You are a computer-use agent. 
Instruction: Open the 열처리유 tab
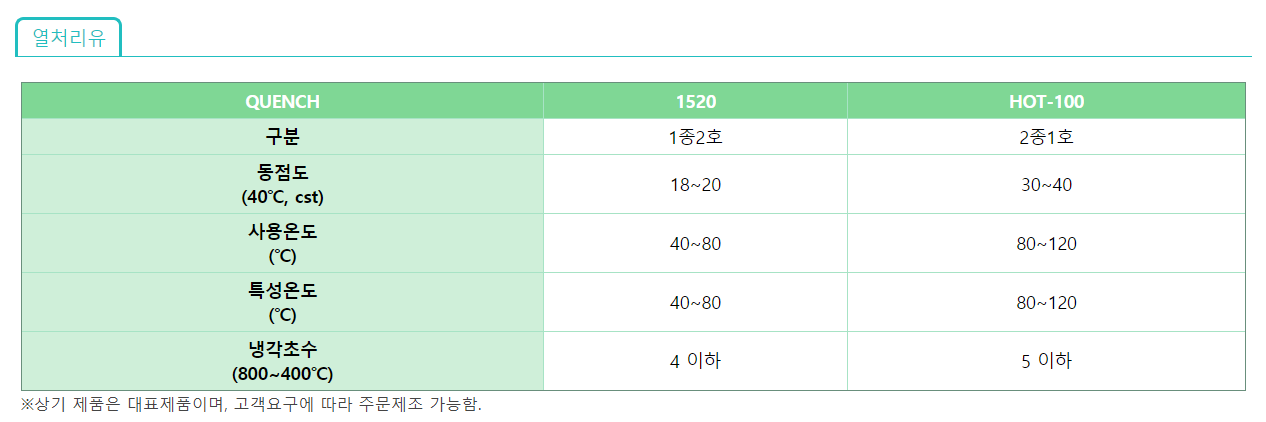(68, 38)
